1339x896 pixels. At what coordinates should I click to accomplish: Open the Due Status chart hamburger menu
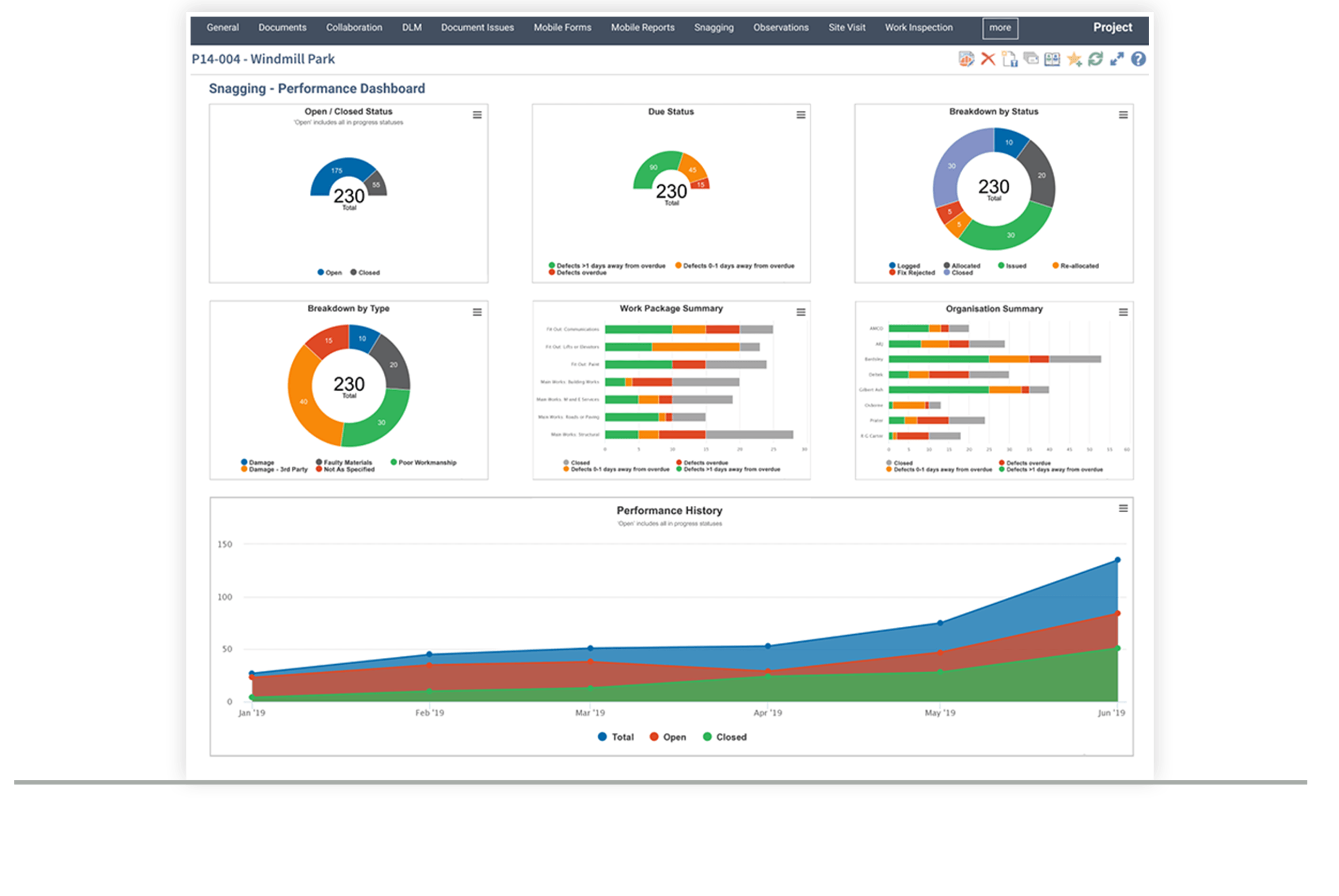click(801, 115)
